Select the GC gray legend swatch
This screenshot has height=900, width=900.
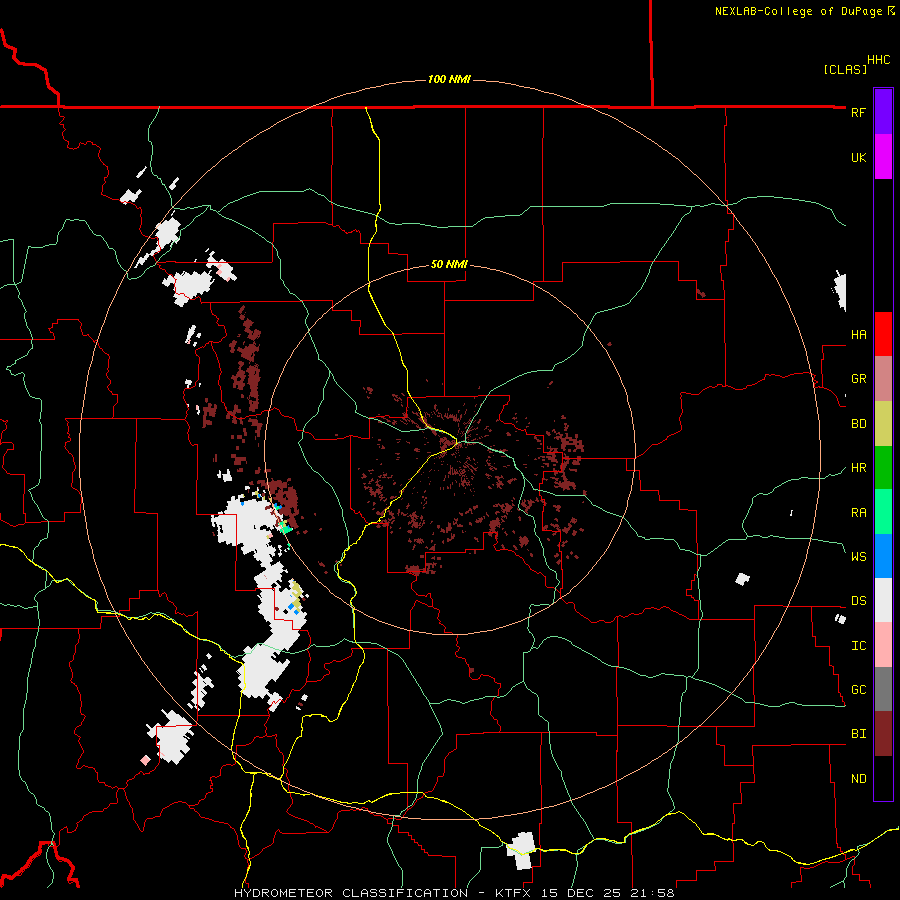pos(883,689)
